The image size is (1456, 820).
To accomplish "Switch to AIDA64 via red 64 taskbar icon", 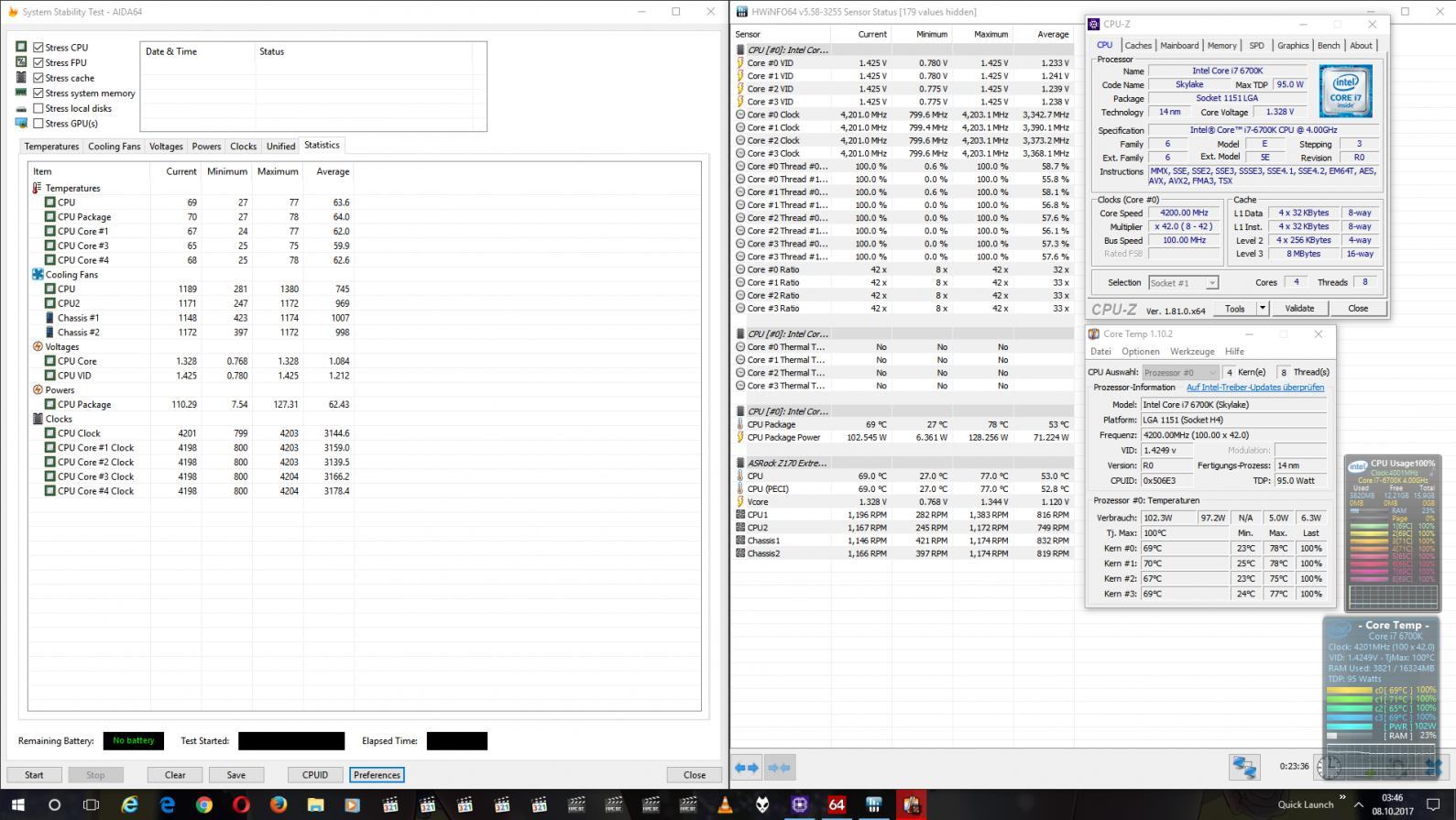I will pos(837,805).
